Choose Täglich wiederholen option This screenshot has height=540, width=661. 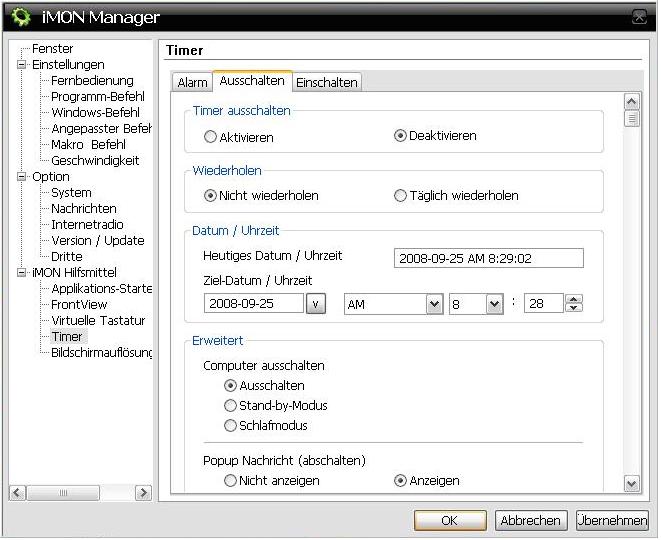point(400,196)
